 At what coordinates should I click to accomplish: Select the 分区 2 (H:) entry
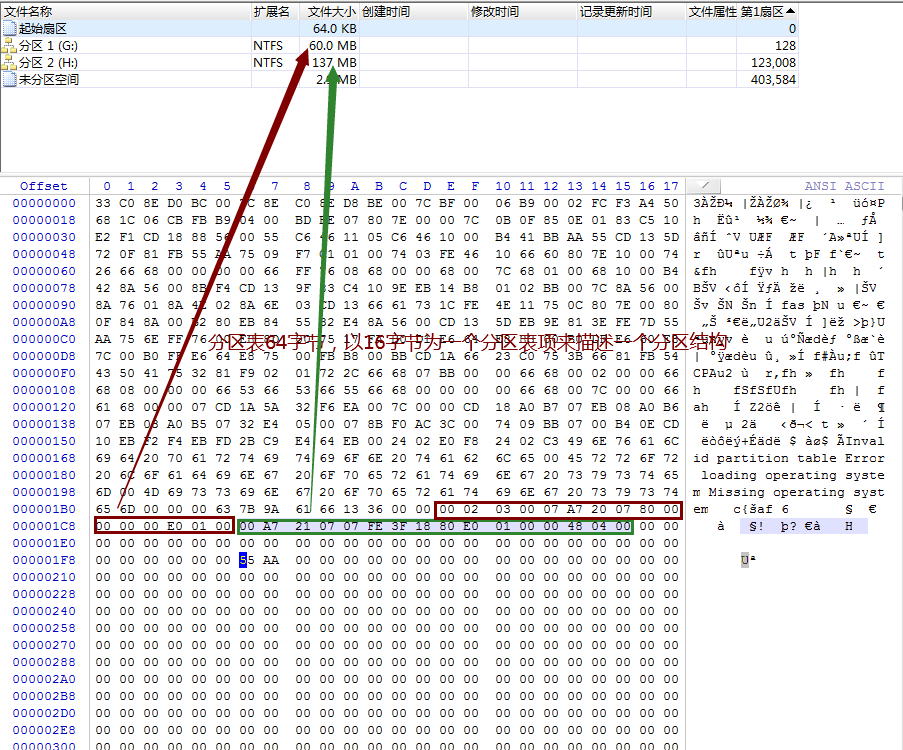click(48, 62)
